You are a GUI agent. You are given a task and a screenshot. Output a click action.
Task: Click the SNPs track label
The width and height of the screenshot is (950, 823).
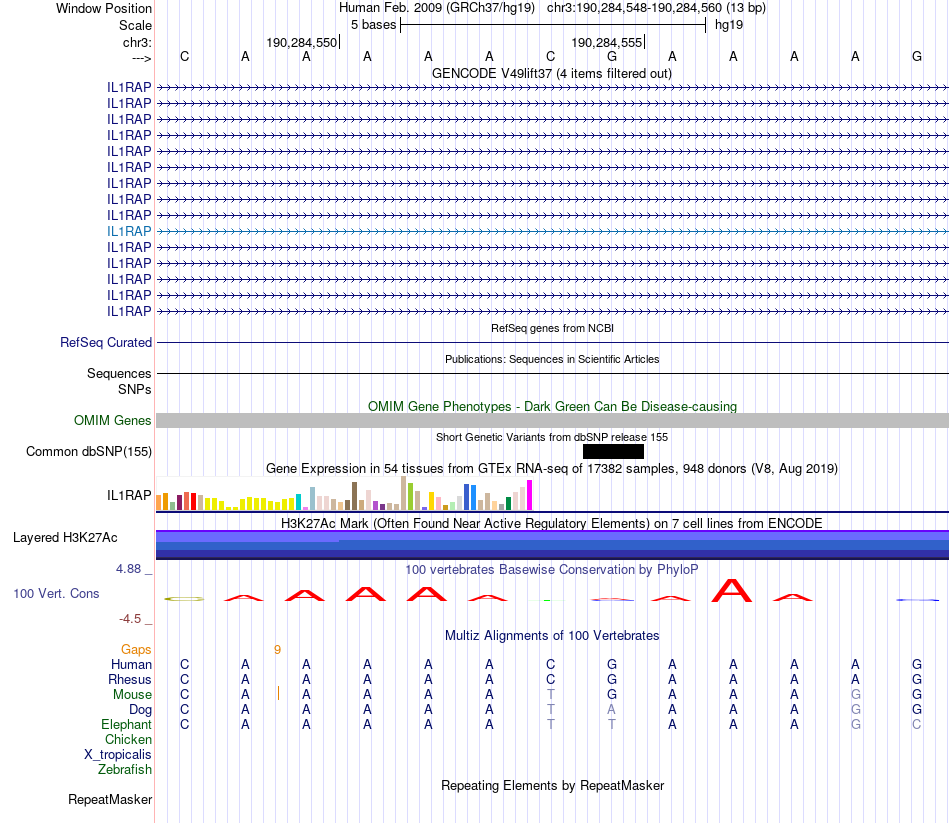pos(135,389)
